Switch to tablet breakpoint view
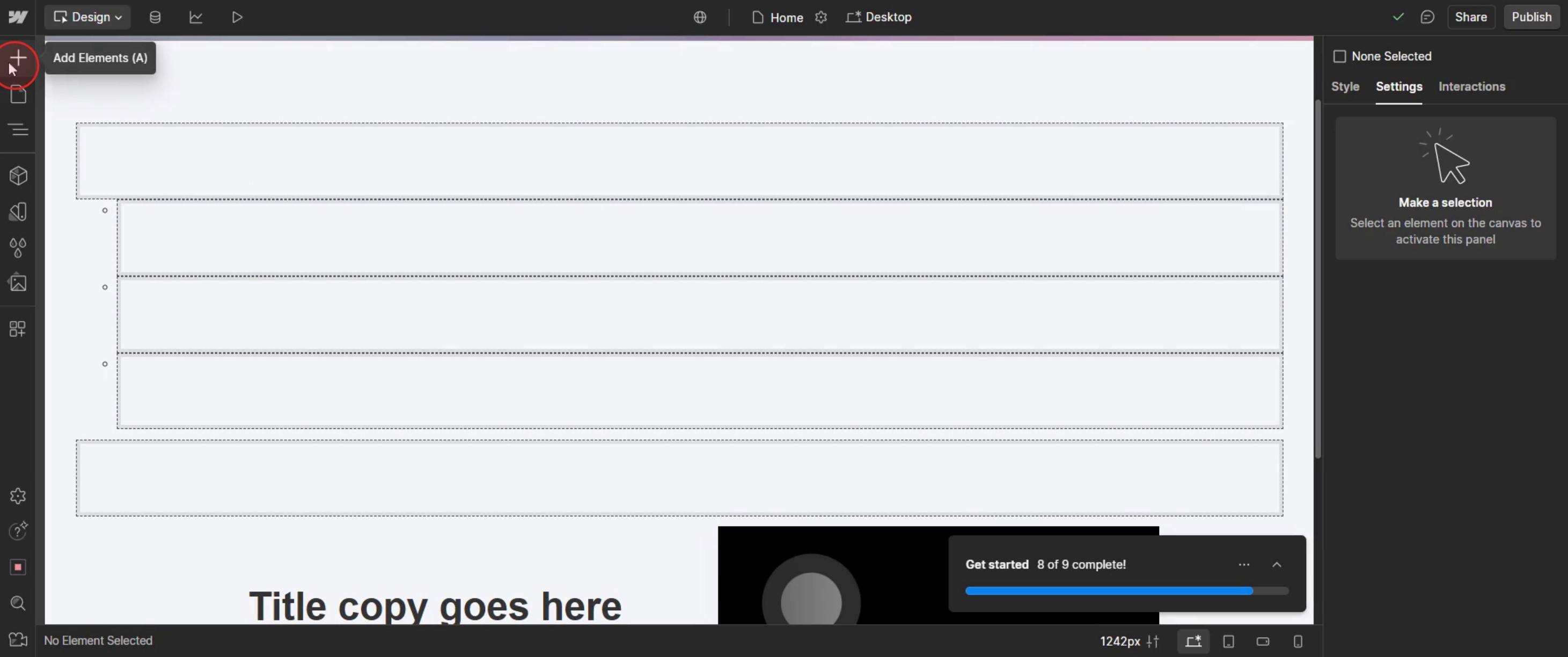This screenshot has height=657, width=1568. point(1228,641)
